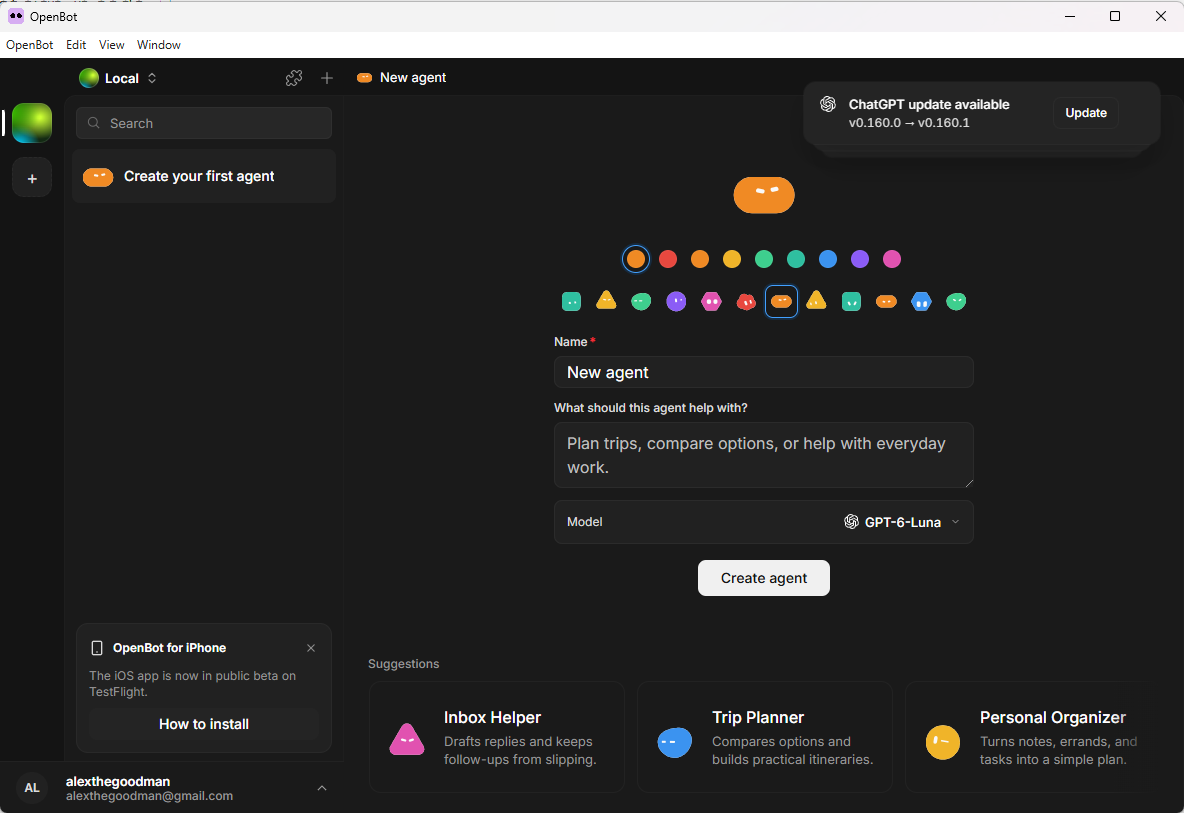Select the unselected orange color swatch

point(700,259)
